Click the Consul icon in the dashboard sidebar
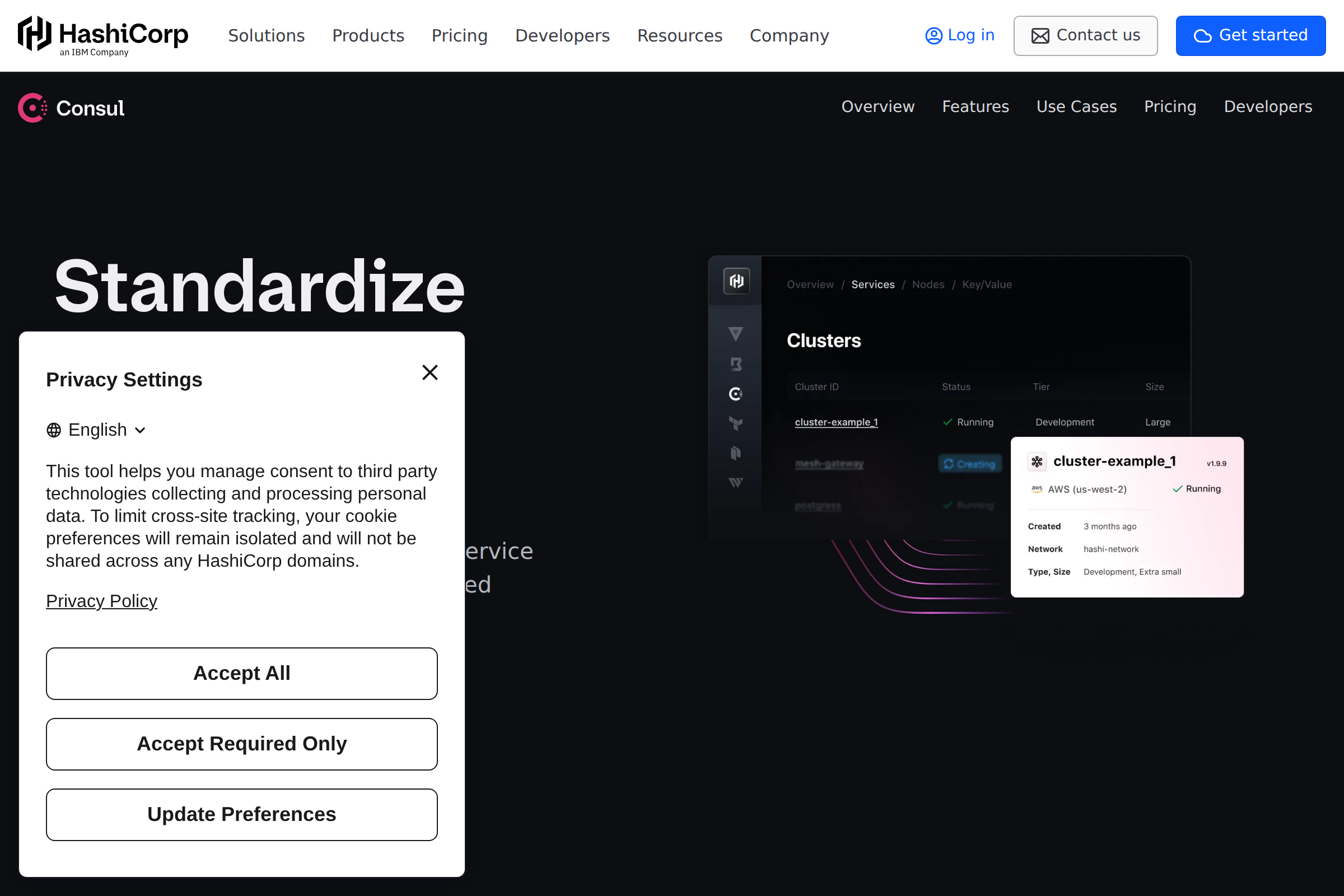Image resolution: width=1344 pixels, height=896 pixels. (736, 394)
